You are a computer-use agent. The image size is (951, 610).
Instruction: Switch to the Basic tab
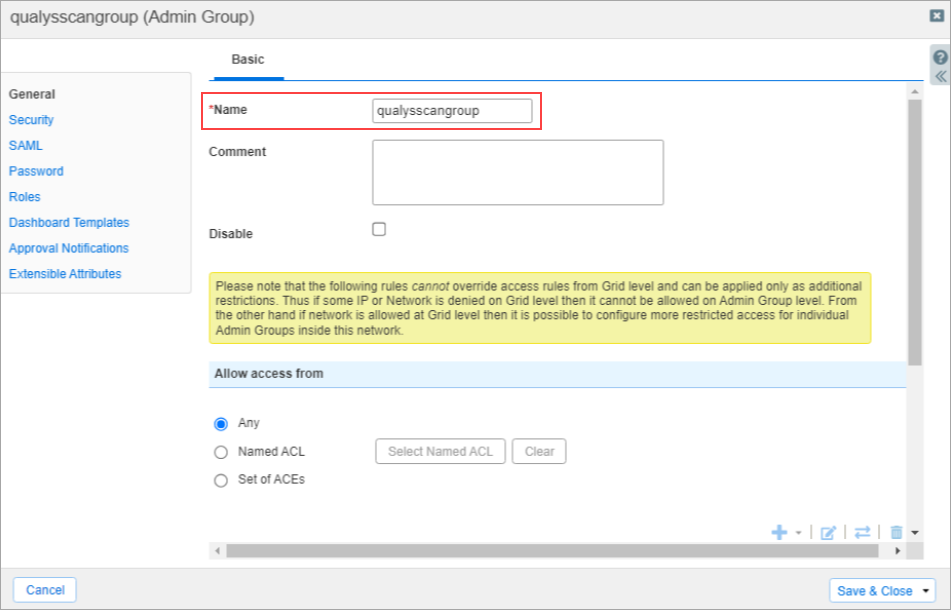coord(246,59)
